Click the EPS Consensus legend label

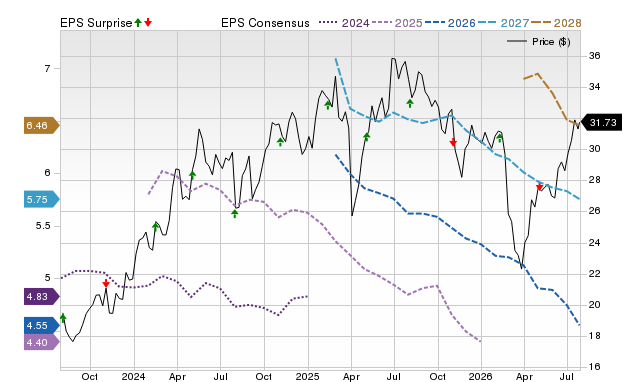coord(265,23)
